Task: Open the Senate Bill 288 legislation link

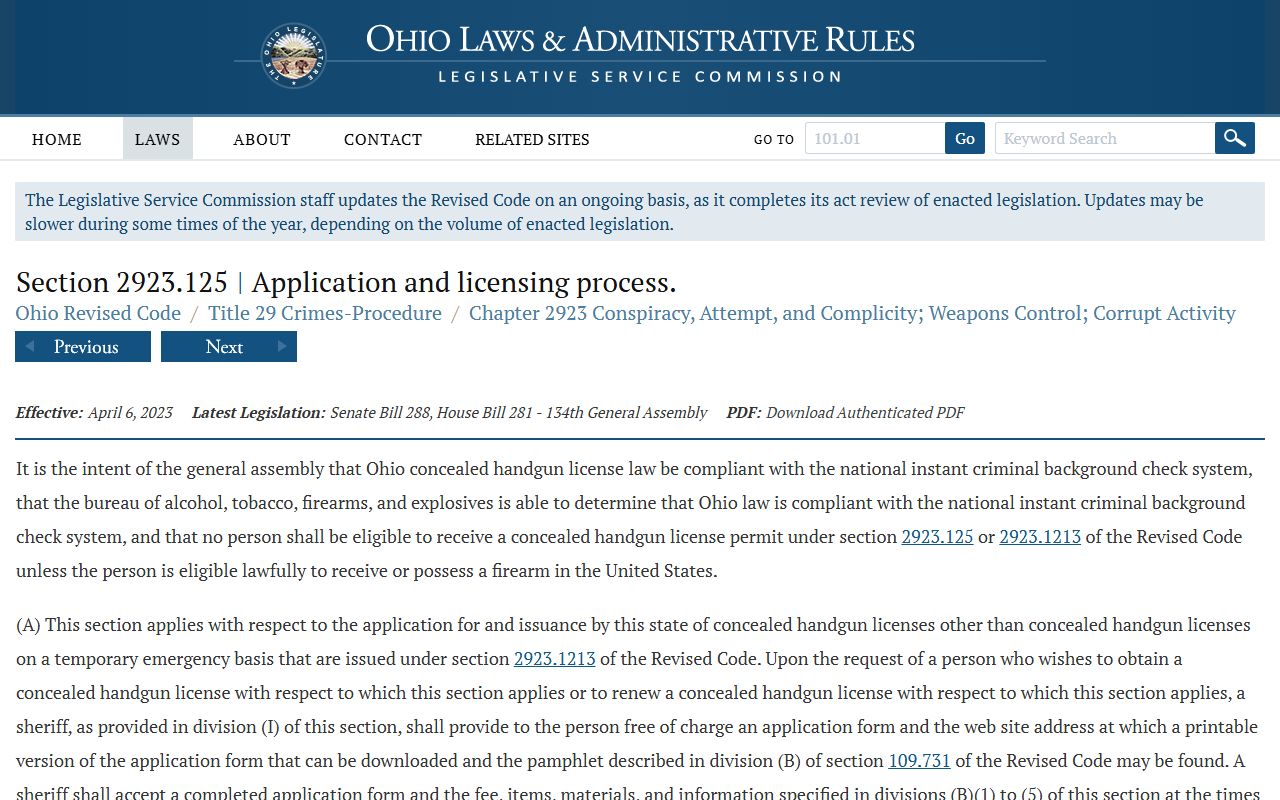Action: [381, 412]
